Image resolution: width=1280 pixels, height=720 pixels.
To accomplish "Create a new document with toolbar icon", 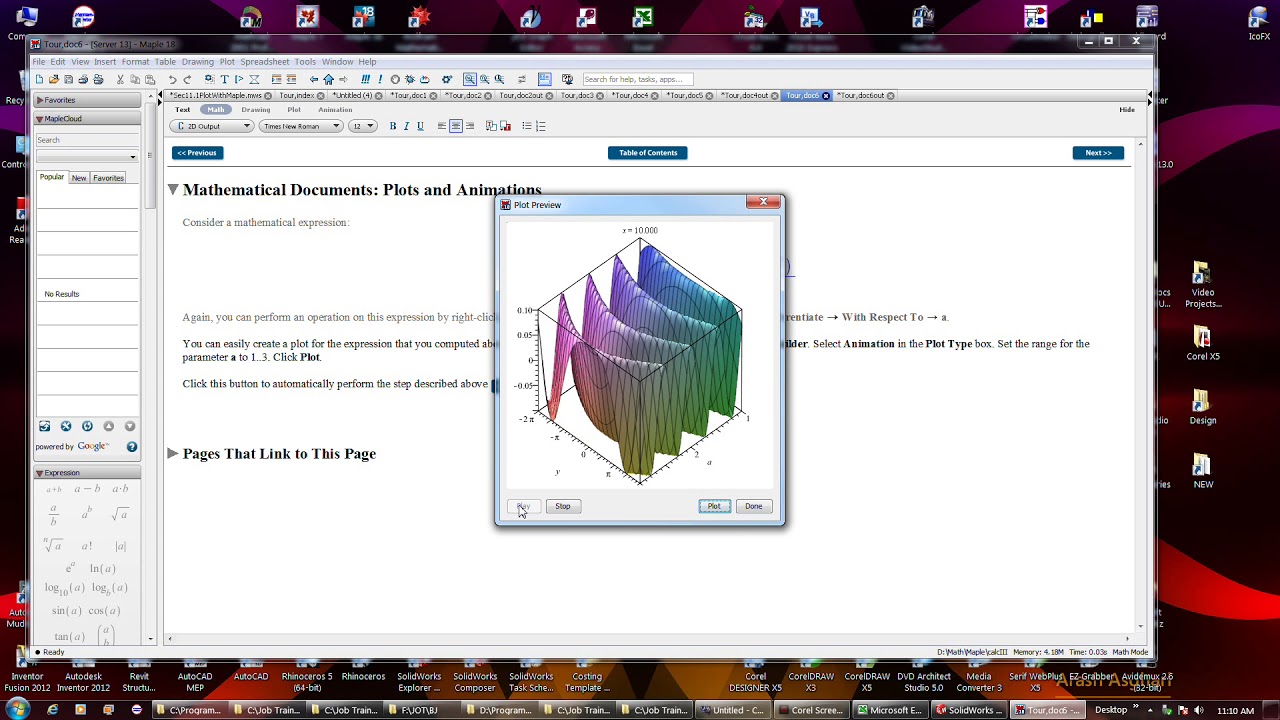I will click(39, 79).
